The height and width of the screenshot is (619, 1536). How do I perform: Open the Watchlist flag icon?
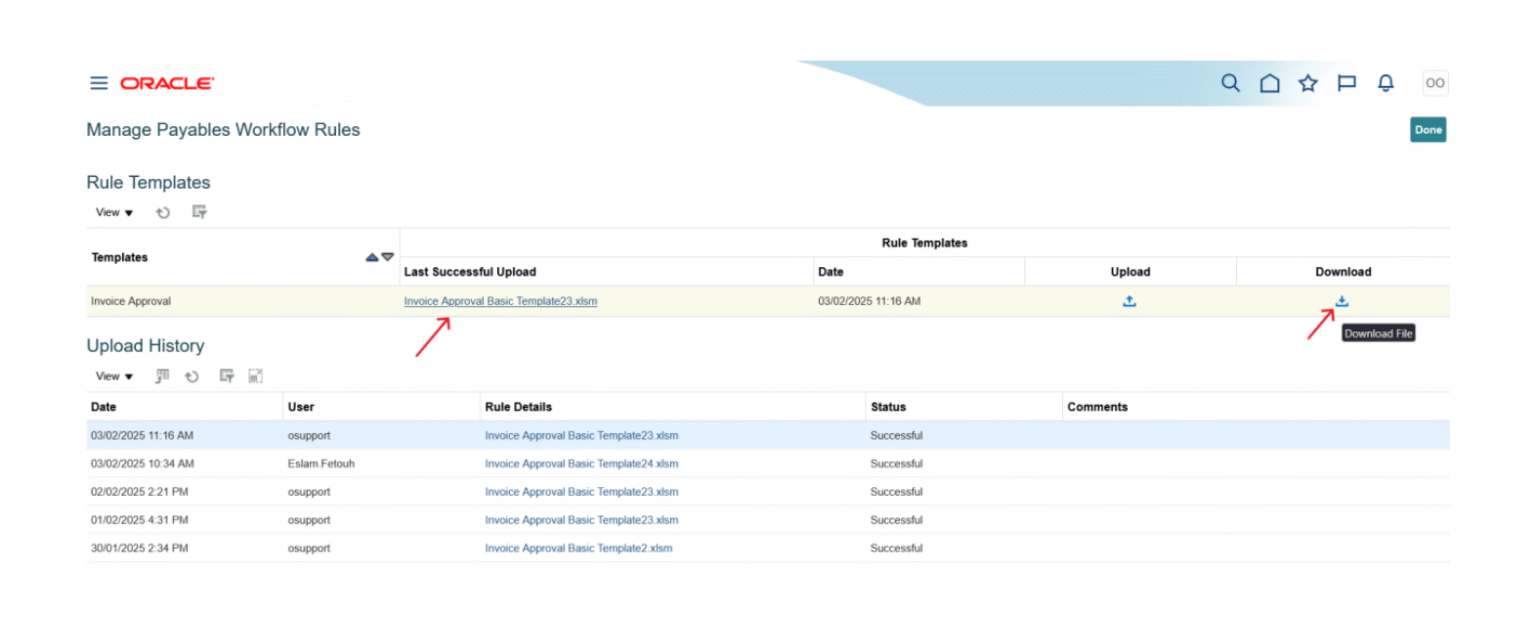(1346, 83)
